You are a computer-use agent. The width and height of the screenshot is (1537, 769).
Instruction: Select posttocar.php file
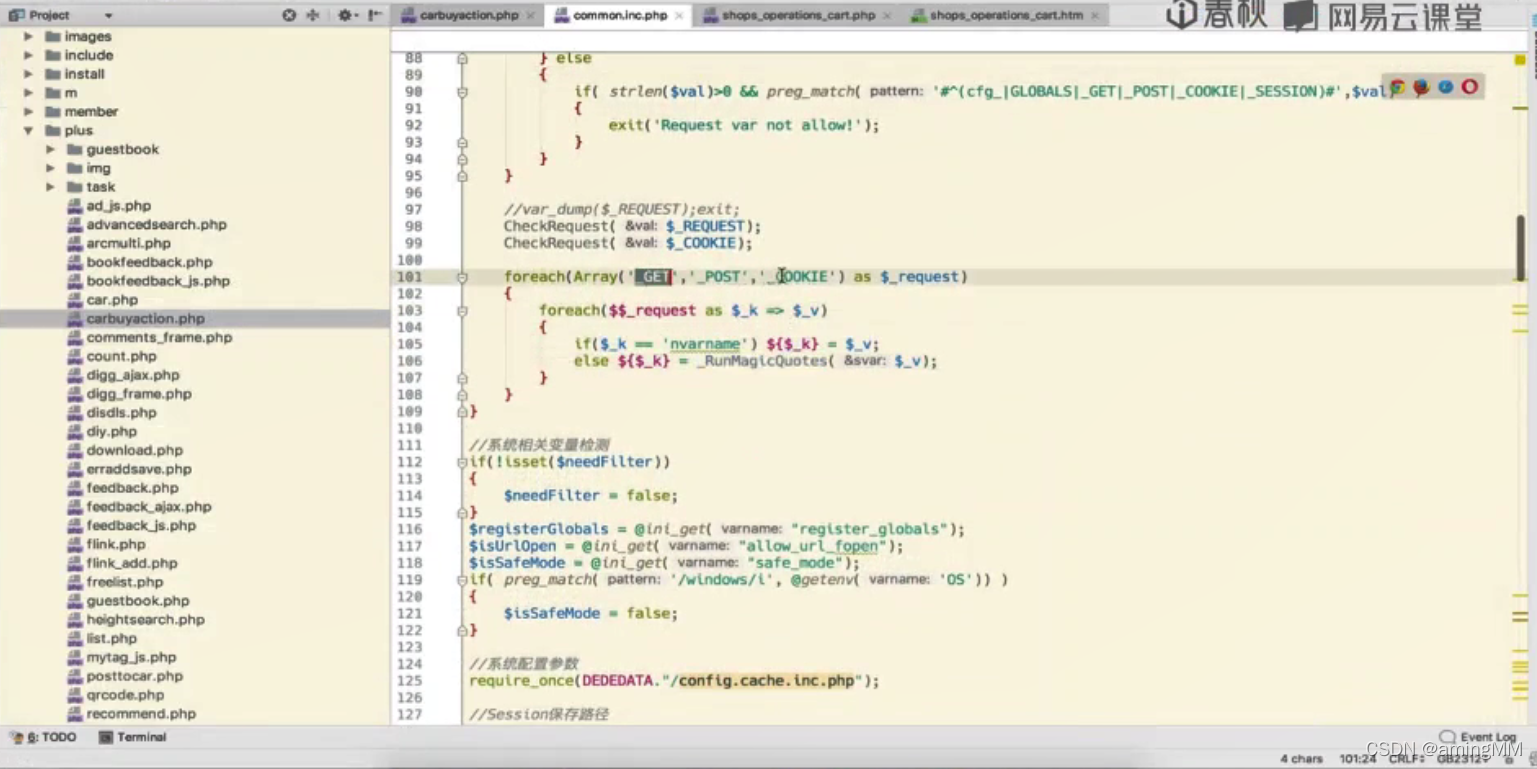[134, 676]
